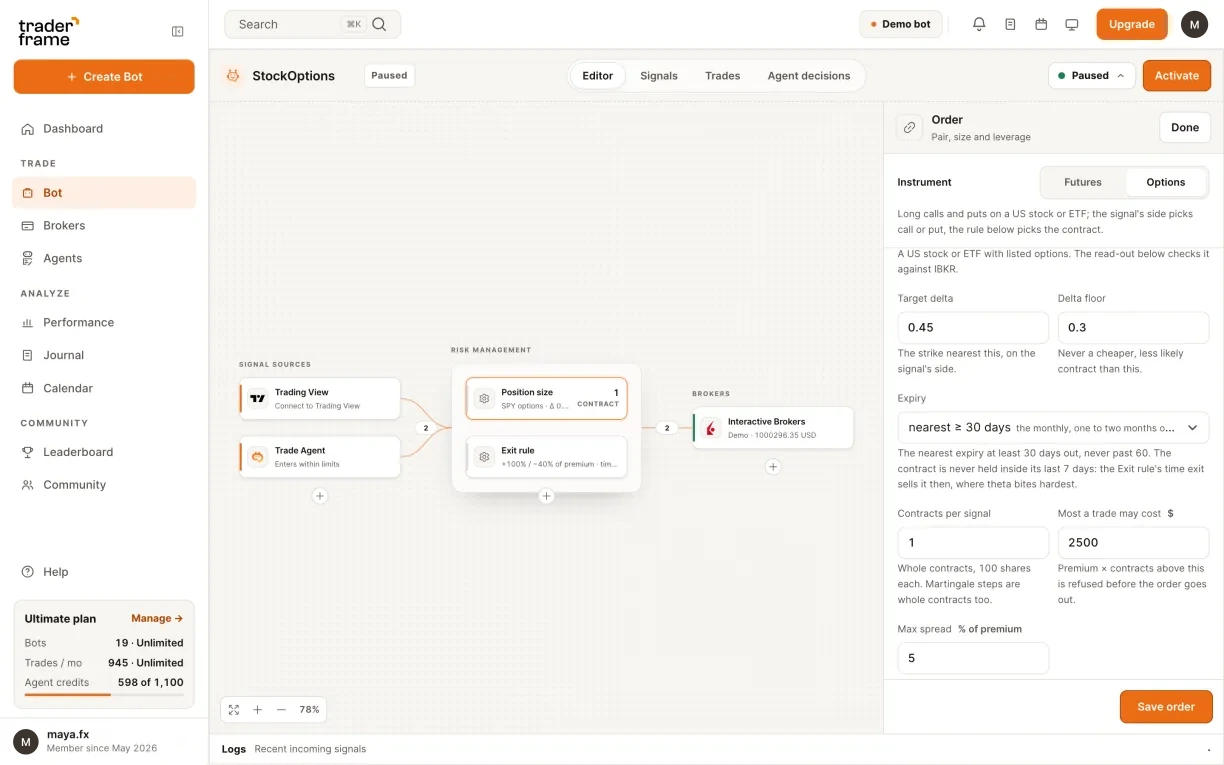Open the Demo bot selector

(x=900, y=24)
